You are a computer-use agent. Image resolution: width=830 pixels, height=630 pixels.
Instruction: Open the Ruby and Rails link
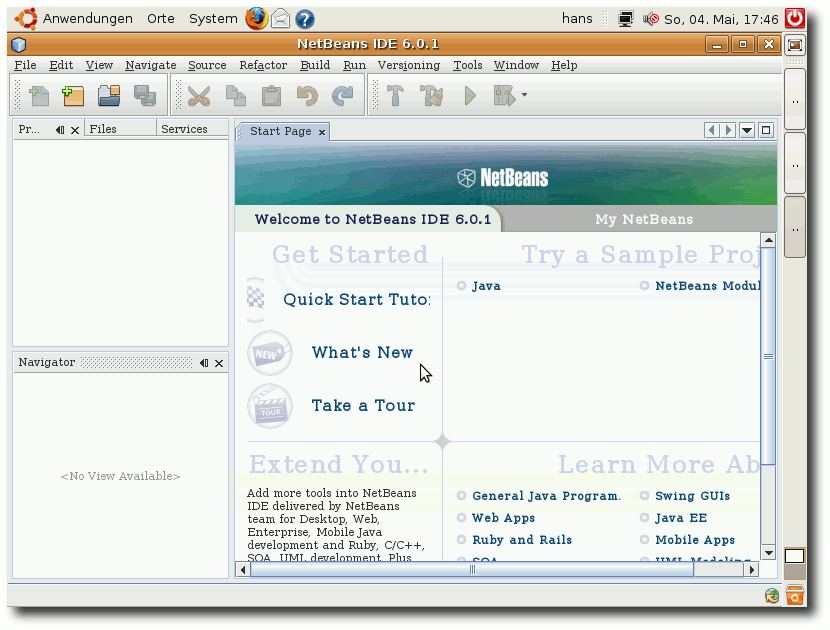tap(522, 540)
